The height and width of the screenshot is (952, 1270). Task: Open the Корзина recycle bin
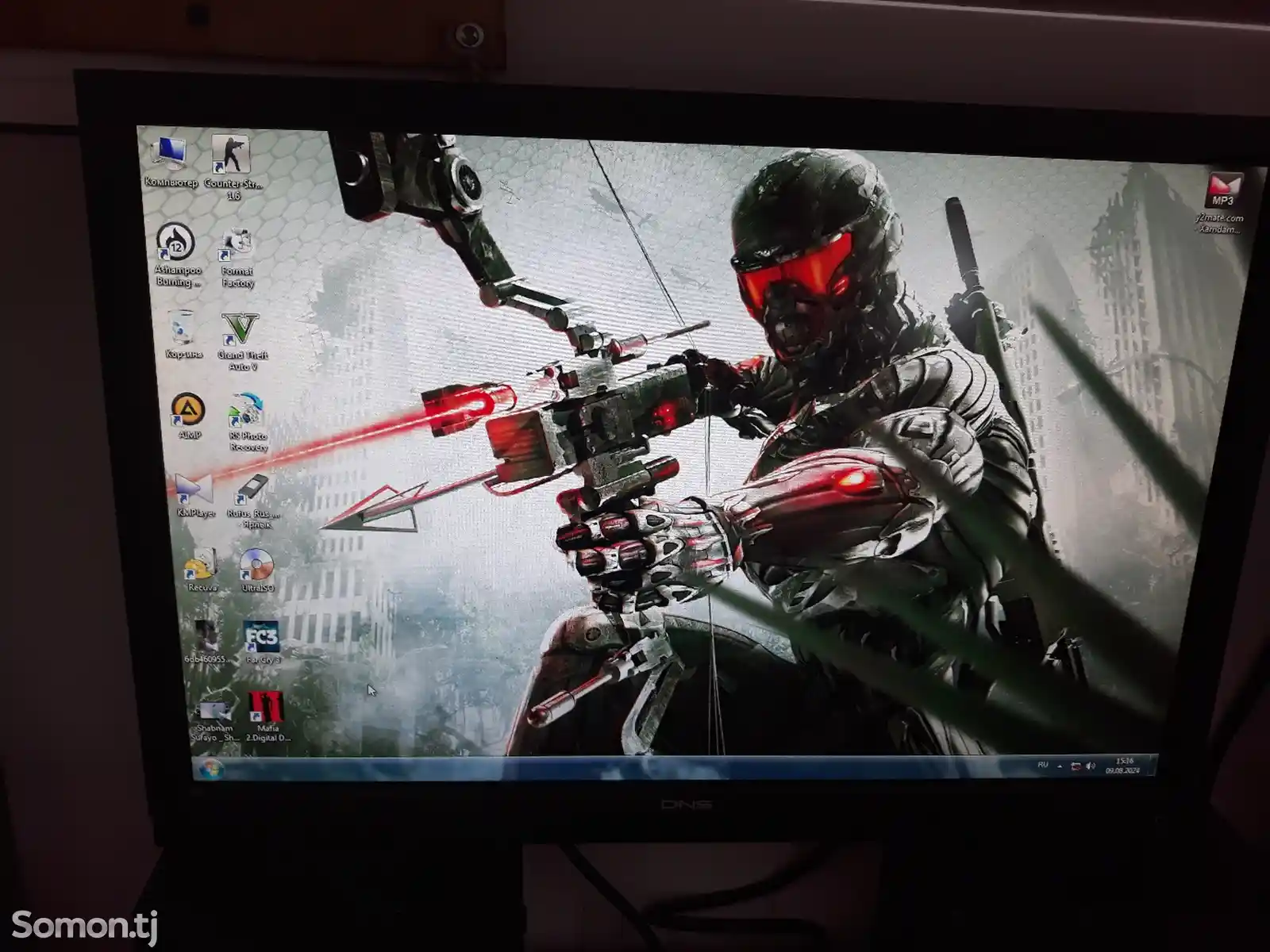[x=183, y=335]
